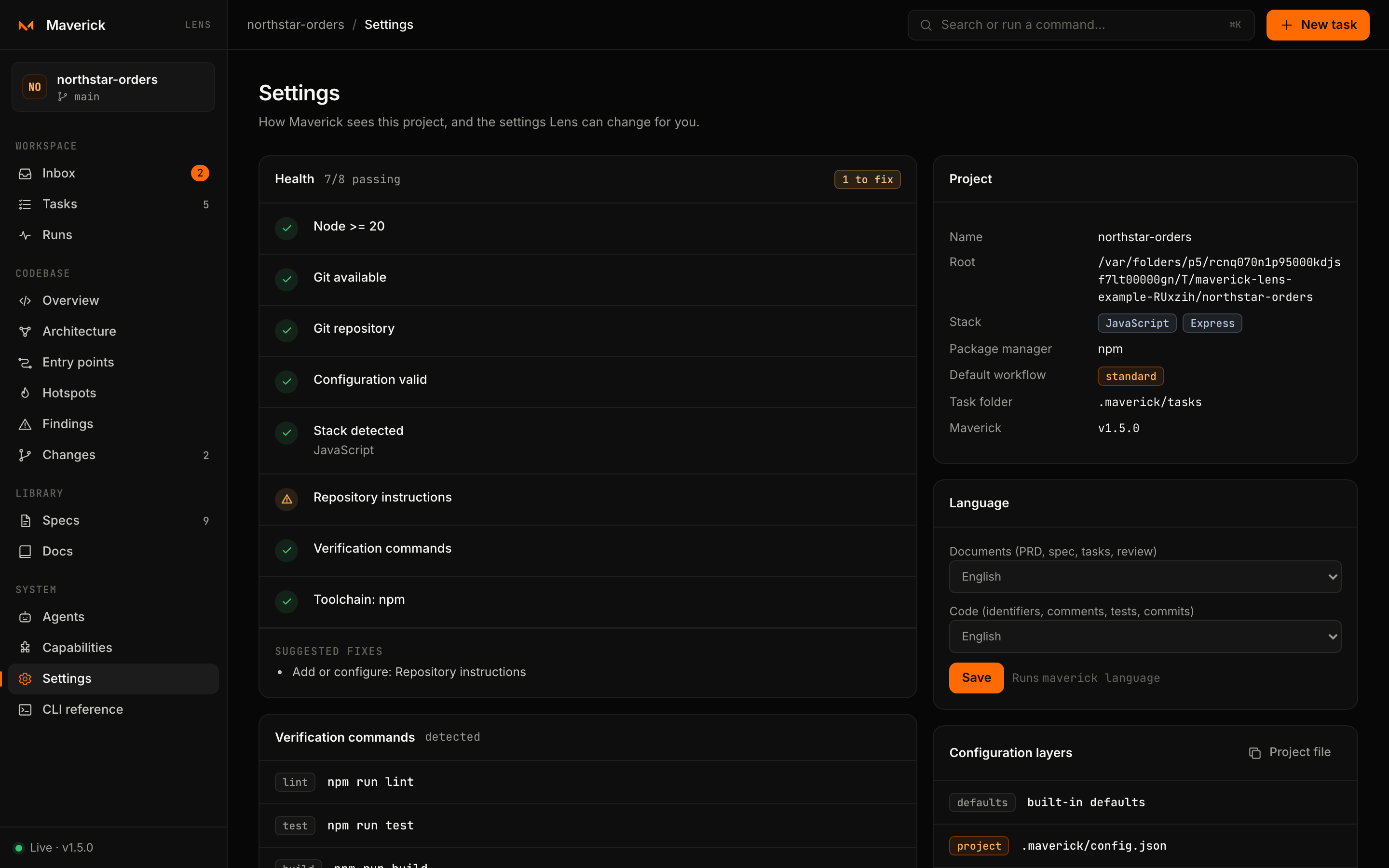The height and width of the screenshot is (868, 1389).
Task: Open CLI reference via its terminal icon
Action: pyautogui.click(x=25, y=709)
